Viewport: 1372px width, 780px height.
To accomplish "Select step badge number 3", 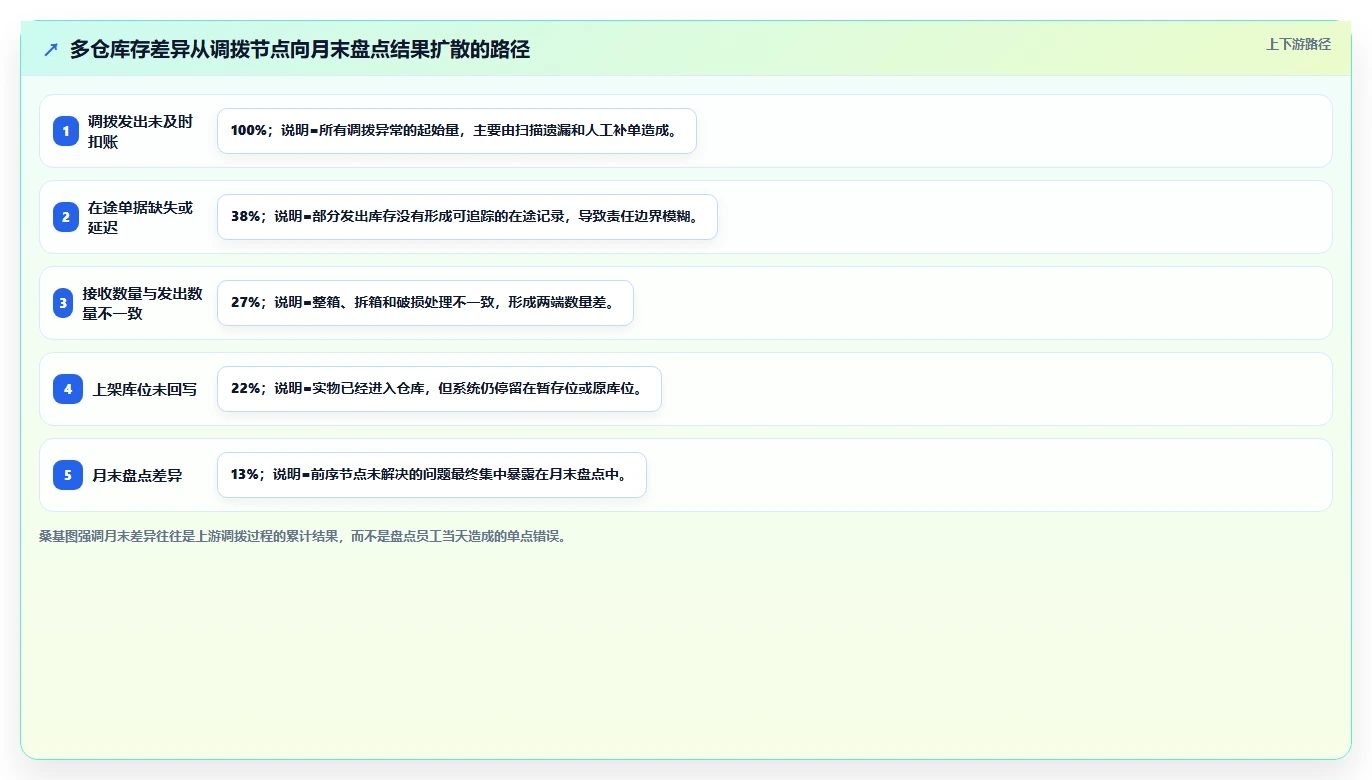I will pyautogui.click(x=63, y=303).
